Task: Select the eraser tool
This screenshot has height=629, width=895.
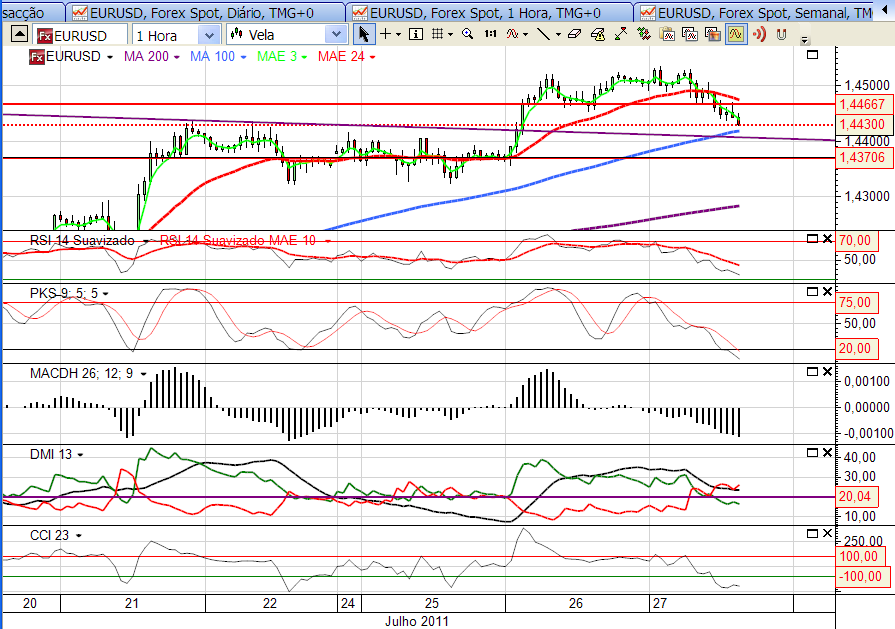Action: click(x=573, y=34)
